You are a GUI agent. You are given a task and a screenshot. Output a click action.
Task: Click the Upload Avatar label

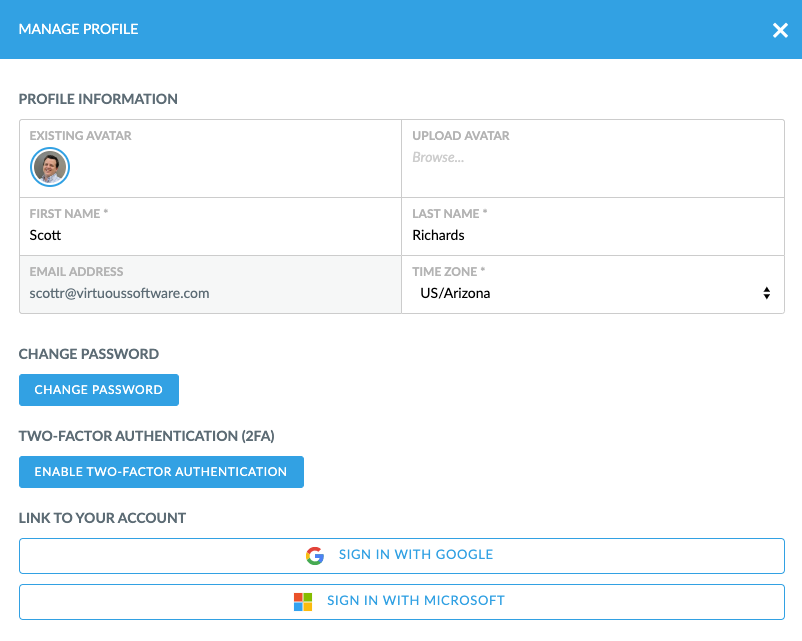pyautogui.click(x=461, y=136)
